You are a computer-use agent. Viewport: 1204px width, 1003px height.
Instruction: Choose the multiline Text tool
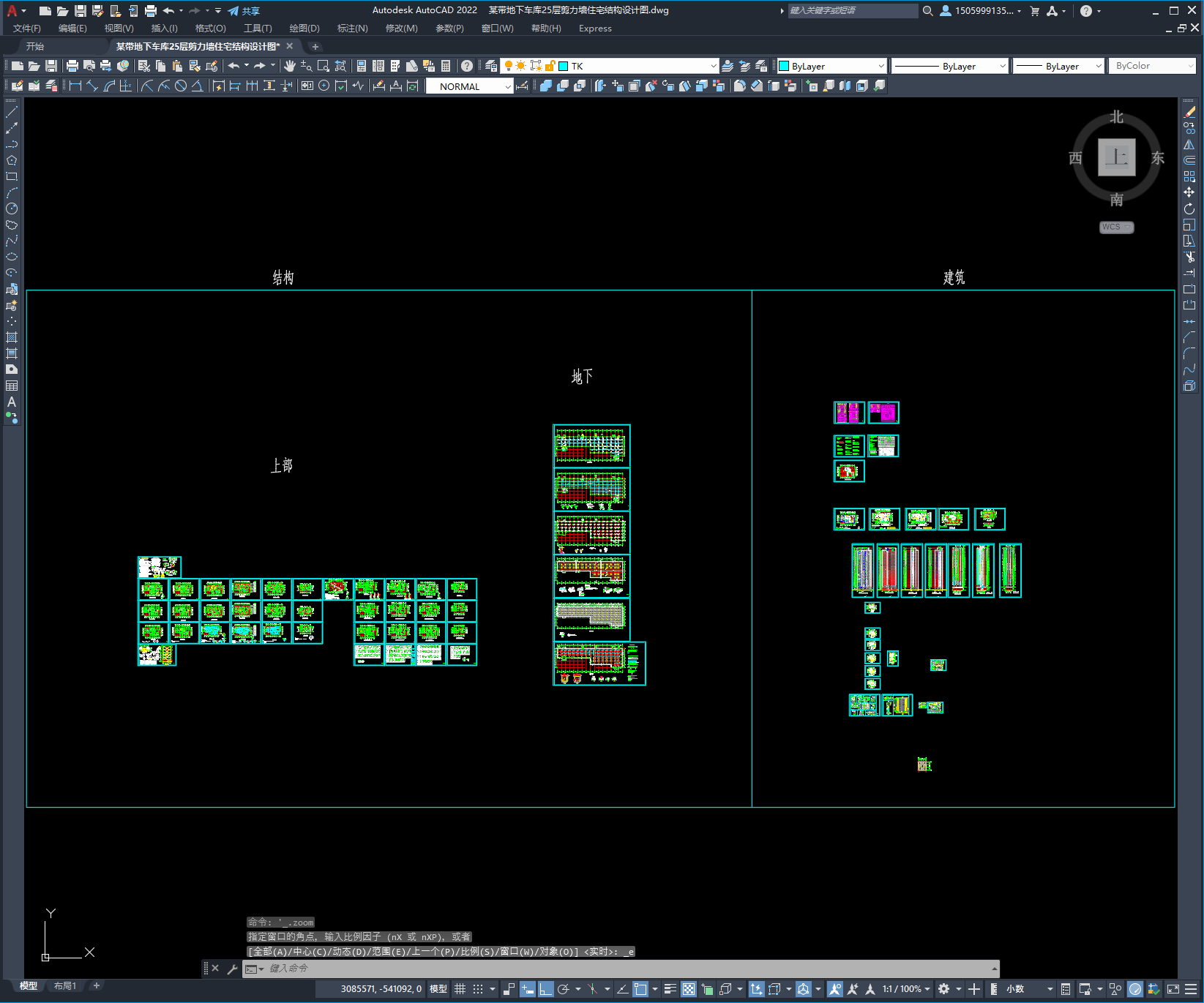coord(12,402)
